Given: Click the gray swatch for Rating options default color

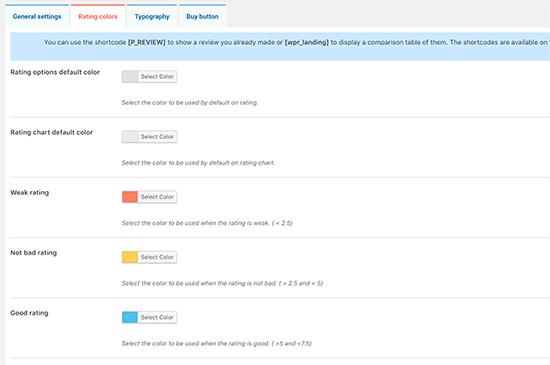Looking at the screenshot, I should tap(130, 76).
